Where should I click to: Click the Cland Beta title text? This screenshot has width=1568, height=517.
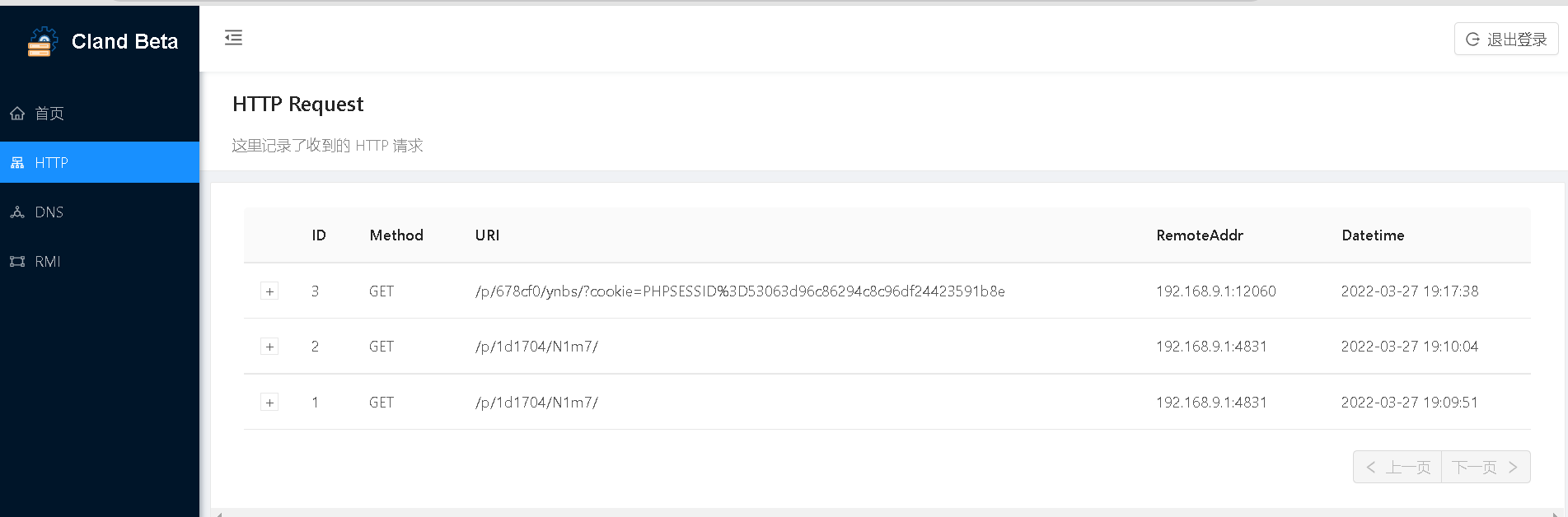point(124,41)
